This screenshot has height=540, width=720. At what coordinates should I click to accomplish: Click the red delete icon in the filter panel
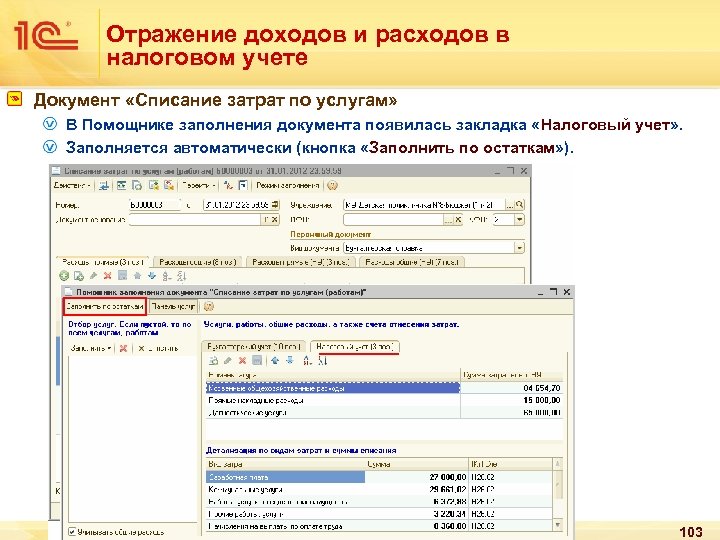click(x=123, y=349)
